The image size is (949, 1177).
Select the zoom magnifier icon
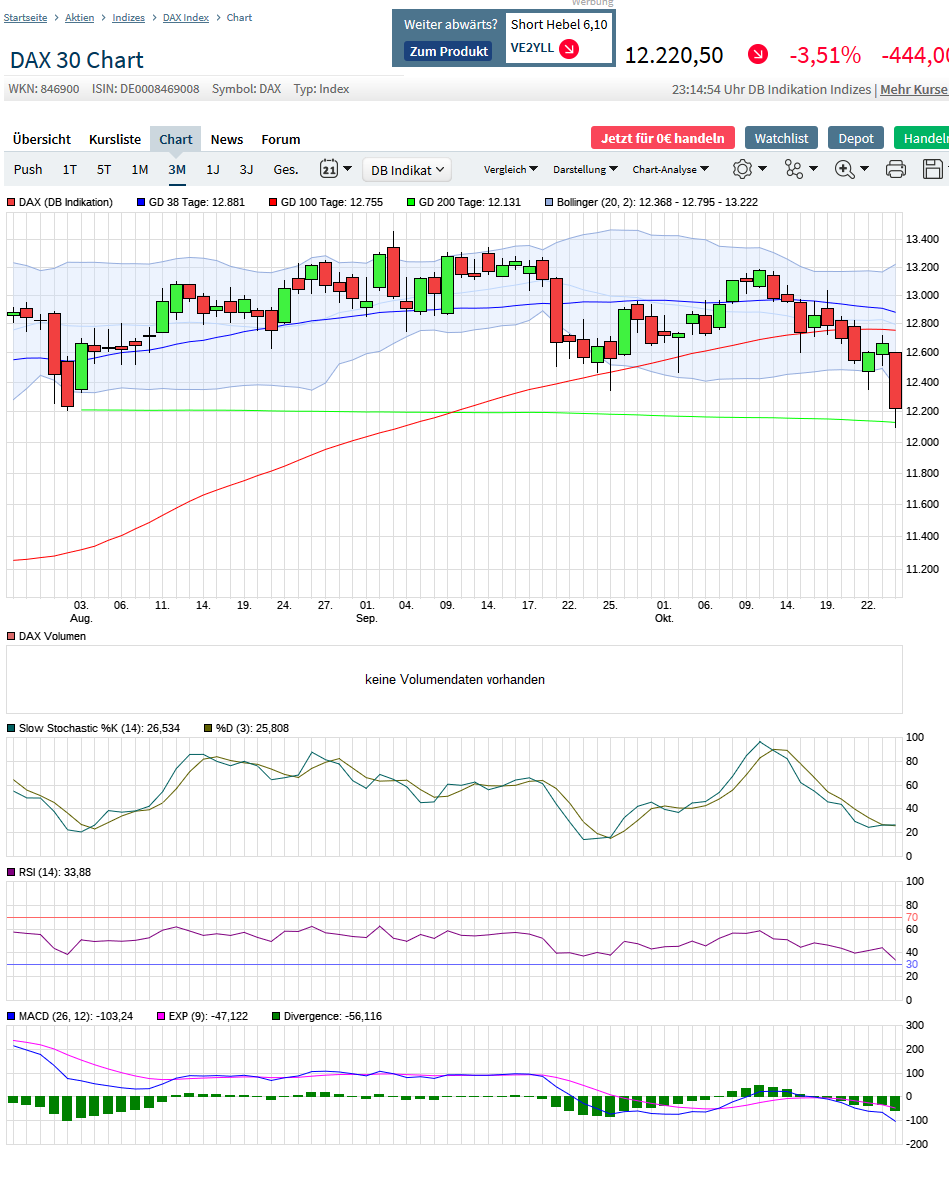pyautogui.click(x=843, y=169)
